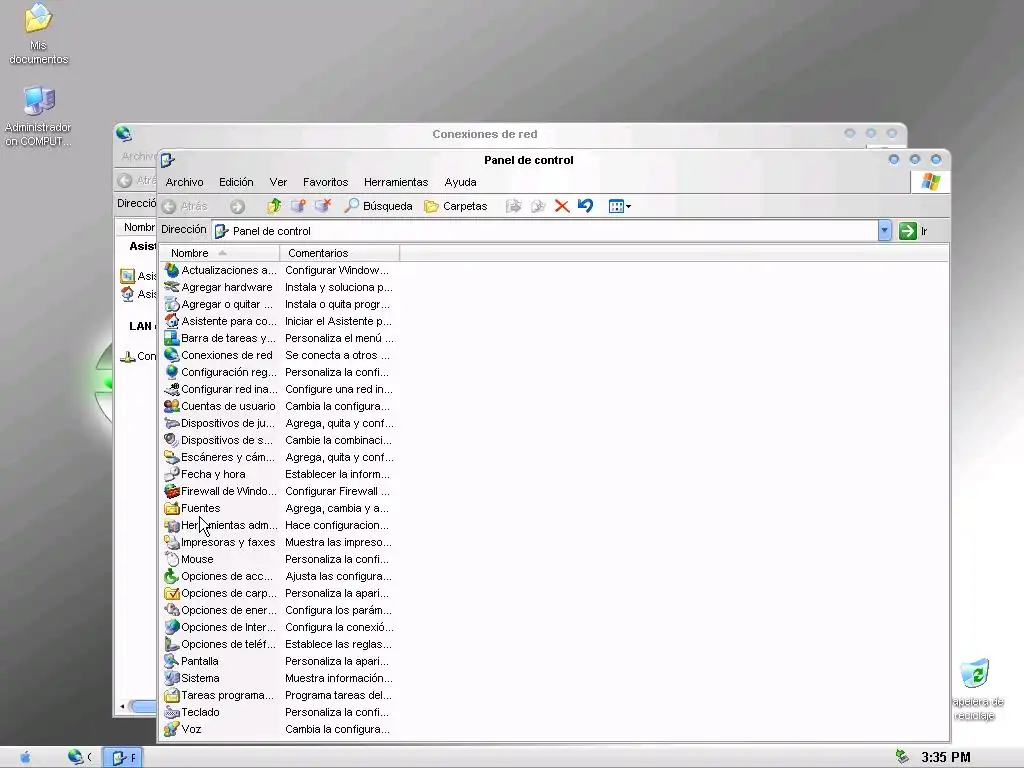
Task: Open the Ayuda menu
Action: click(460, 182)
